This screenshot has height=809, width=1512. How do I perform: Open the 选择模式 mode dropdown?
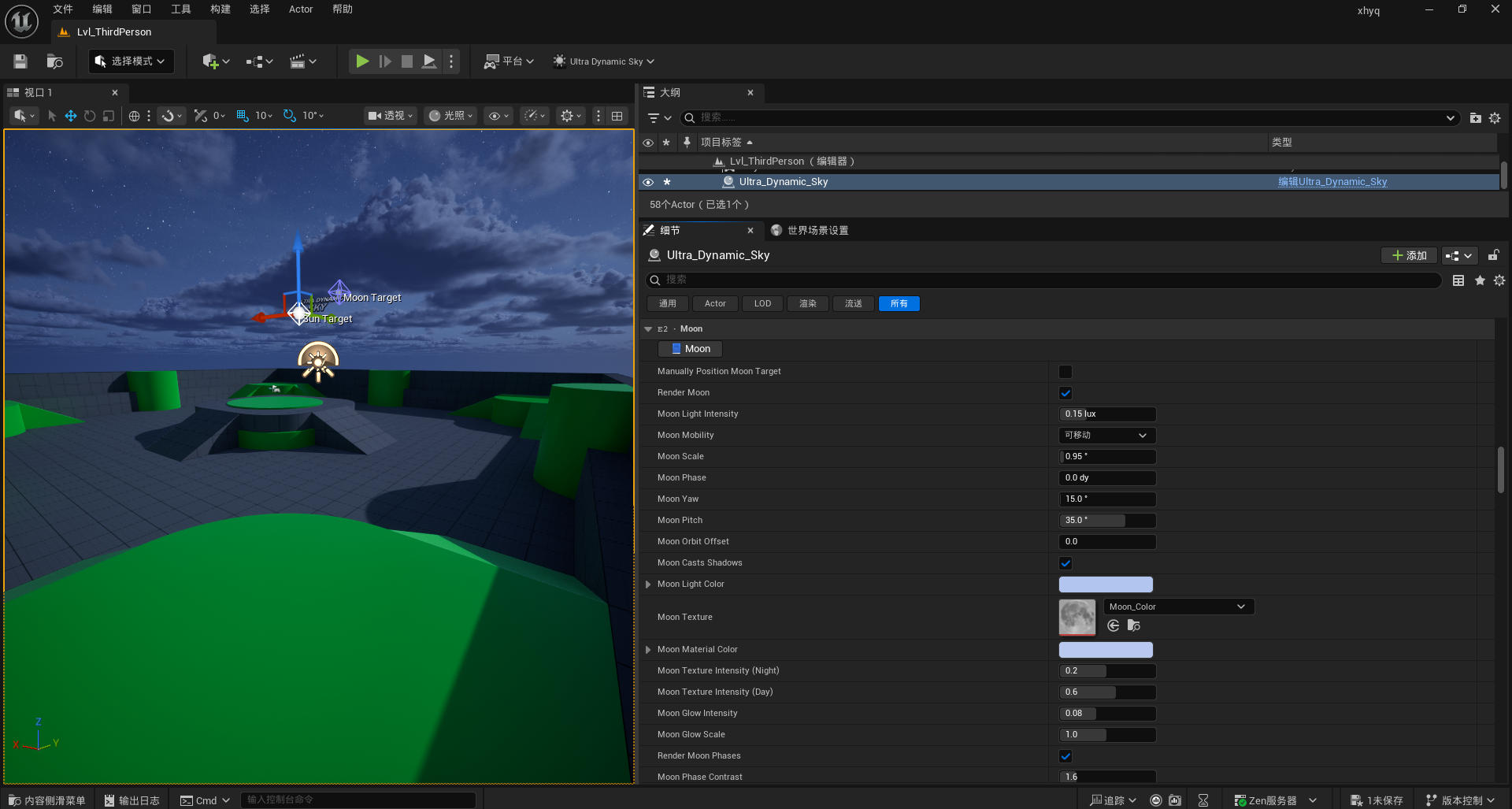tap(131, 61)
